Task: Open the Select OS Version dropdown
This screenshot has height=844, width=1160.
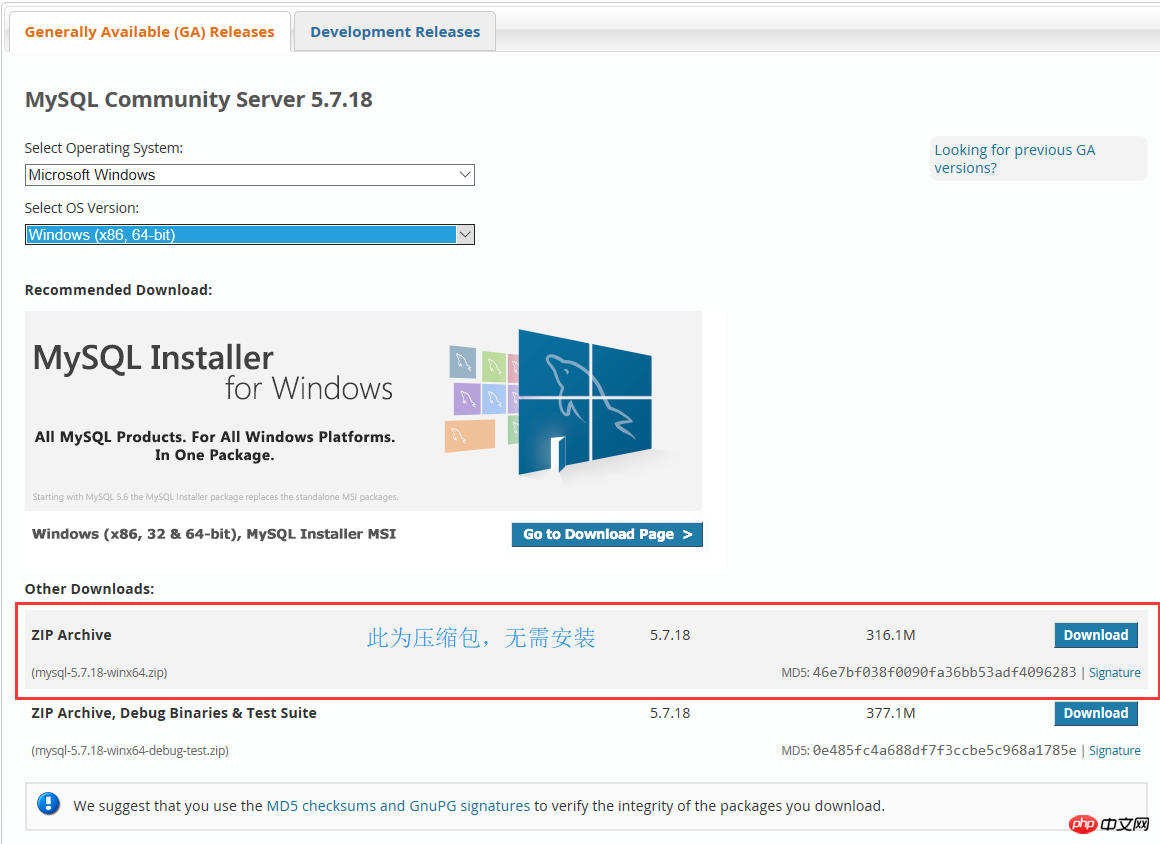Action: coord(250,234)
